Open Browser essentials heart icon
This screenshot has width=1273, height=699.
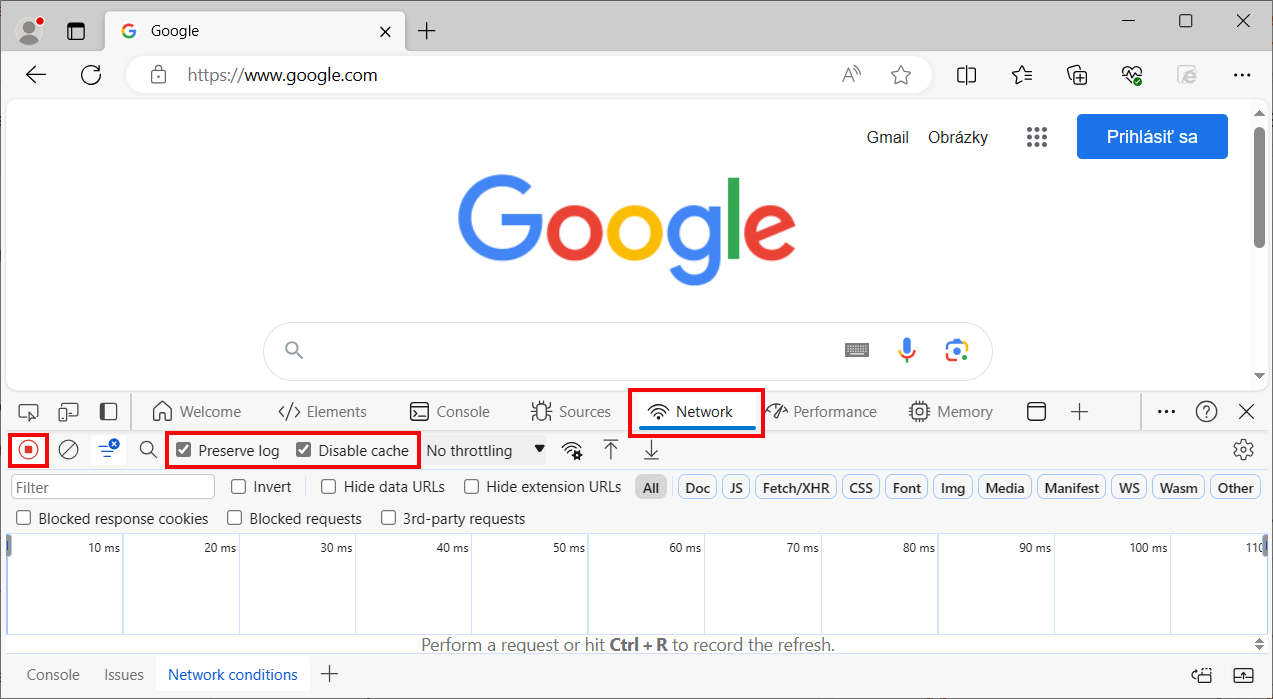coord(1132,75)
